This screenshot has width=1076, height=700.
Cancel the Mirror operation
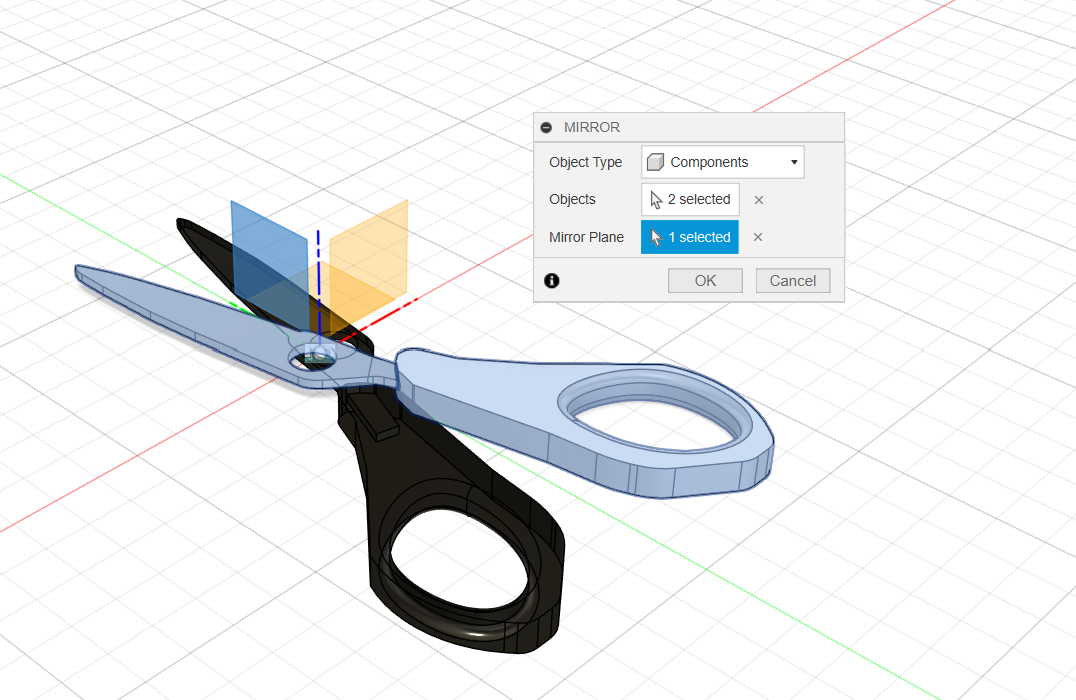click(792, 281)
